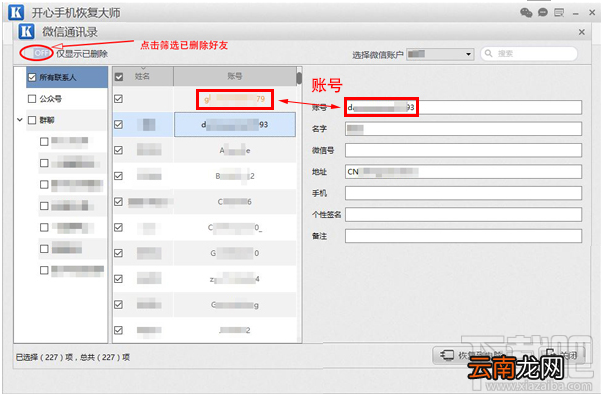Sort by the 账号 column header
Image resolution: width=601 pixels, height=396 pixels.
[235, 76]
